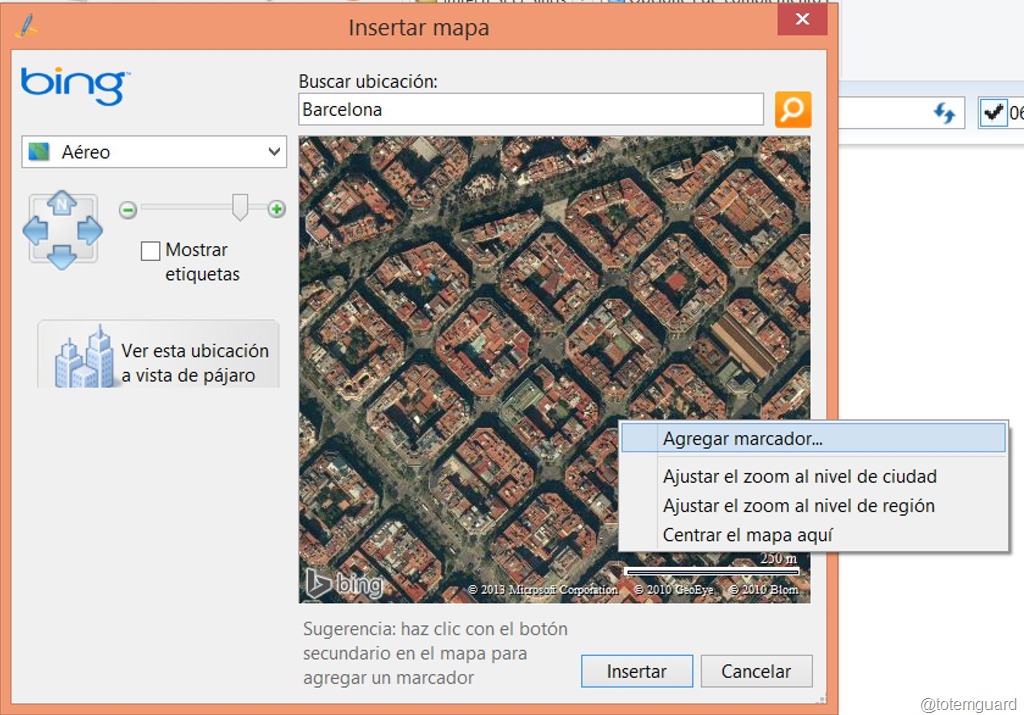Click the Sugerencia hint text below map
Image resolution: width=1024 pixels, height=715 pixels.
[435, 653]
